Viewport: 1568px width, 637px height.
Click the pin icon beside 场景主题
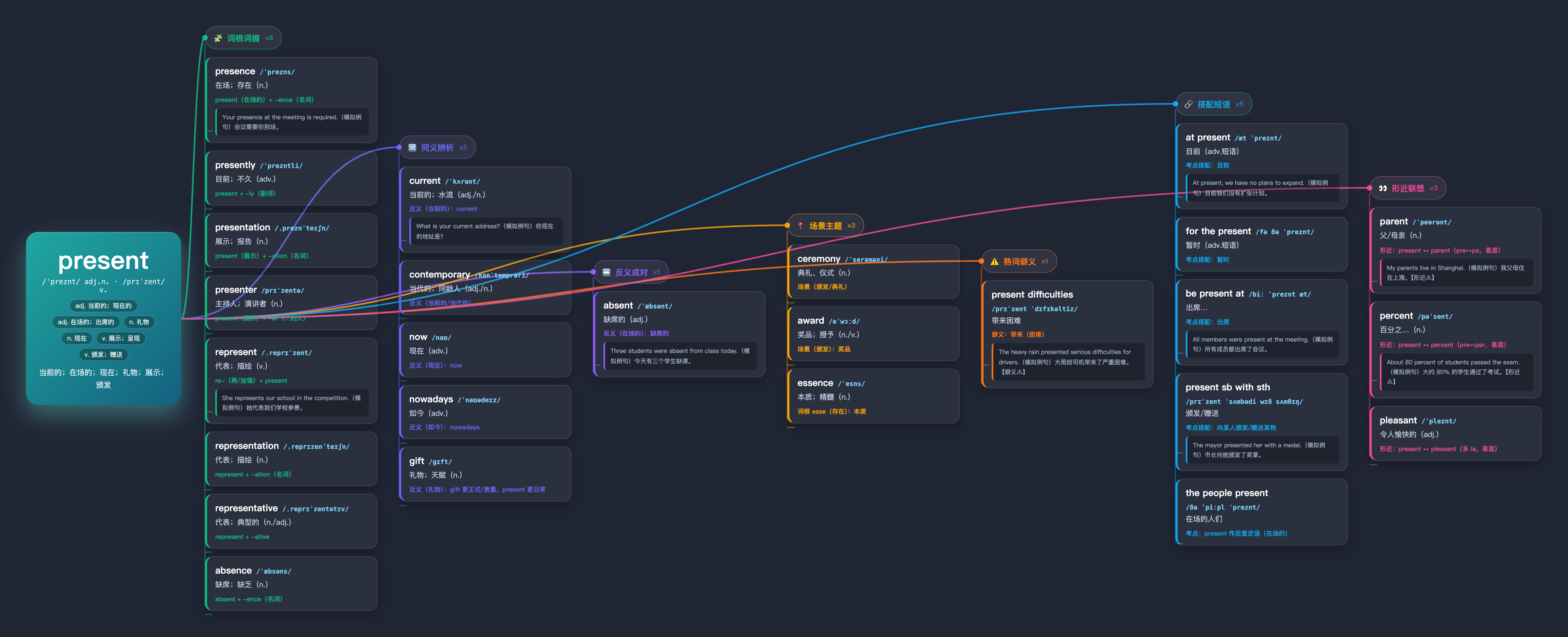pos(801,226)
